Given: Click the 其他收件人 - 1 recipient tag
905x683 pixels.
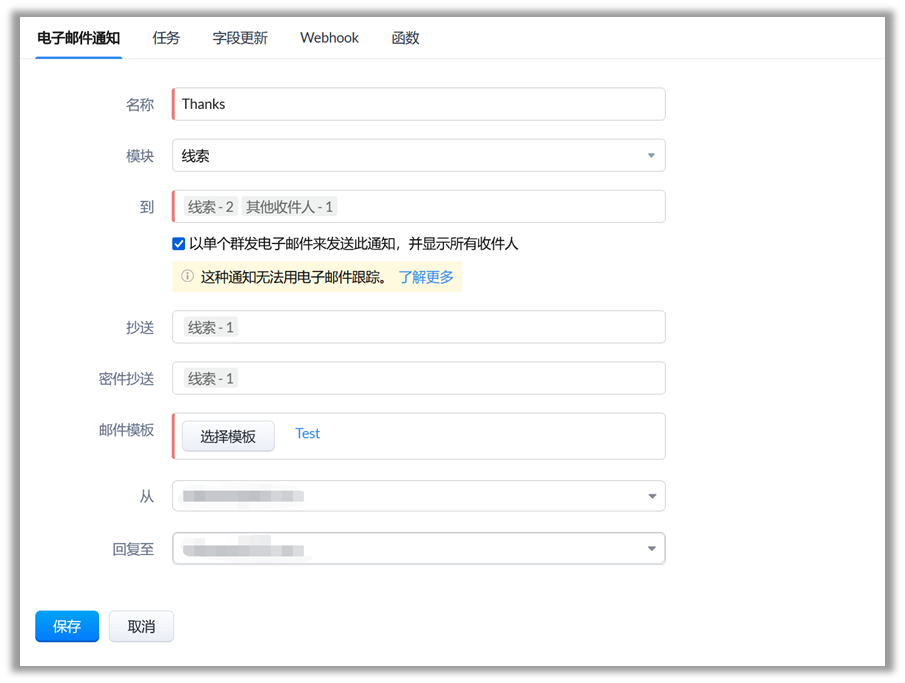Looking at the screenshot, I should pos(289,207).
